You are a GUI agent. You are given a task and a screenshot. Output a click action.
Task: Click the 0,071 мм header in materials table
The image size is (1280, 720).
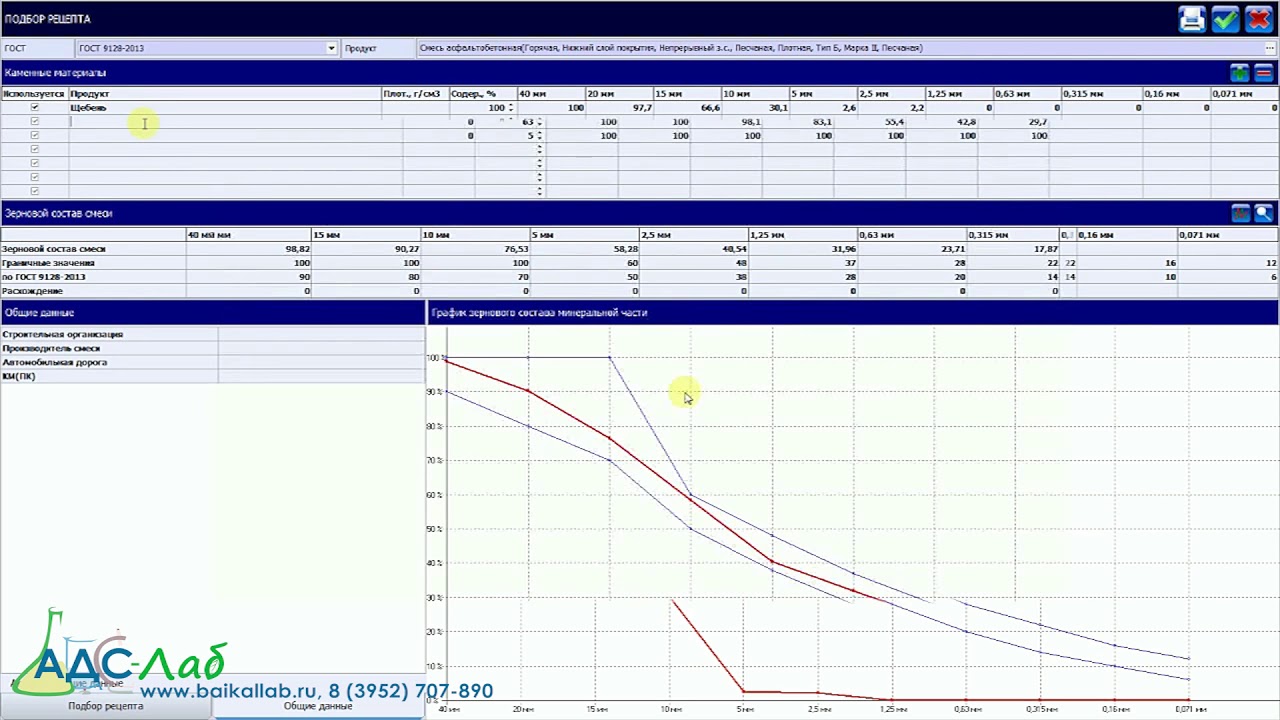(1245, 93)
